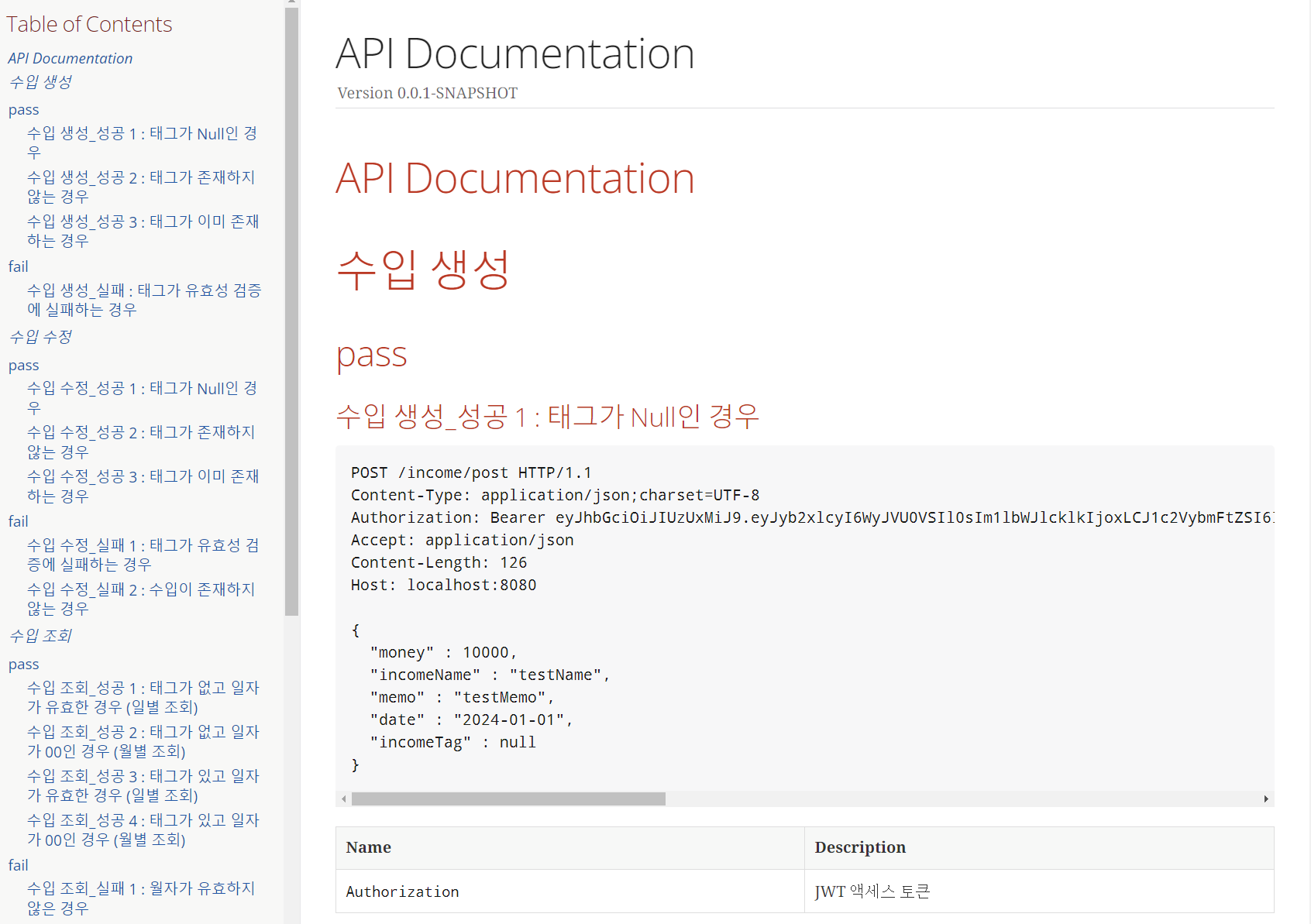This screenshot has height=924, width=1311.
Task: Open '수입 조회_성공 3' daily lookup link
Action: coord(143,786)
